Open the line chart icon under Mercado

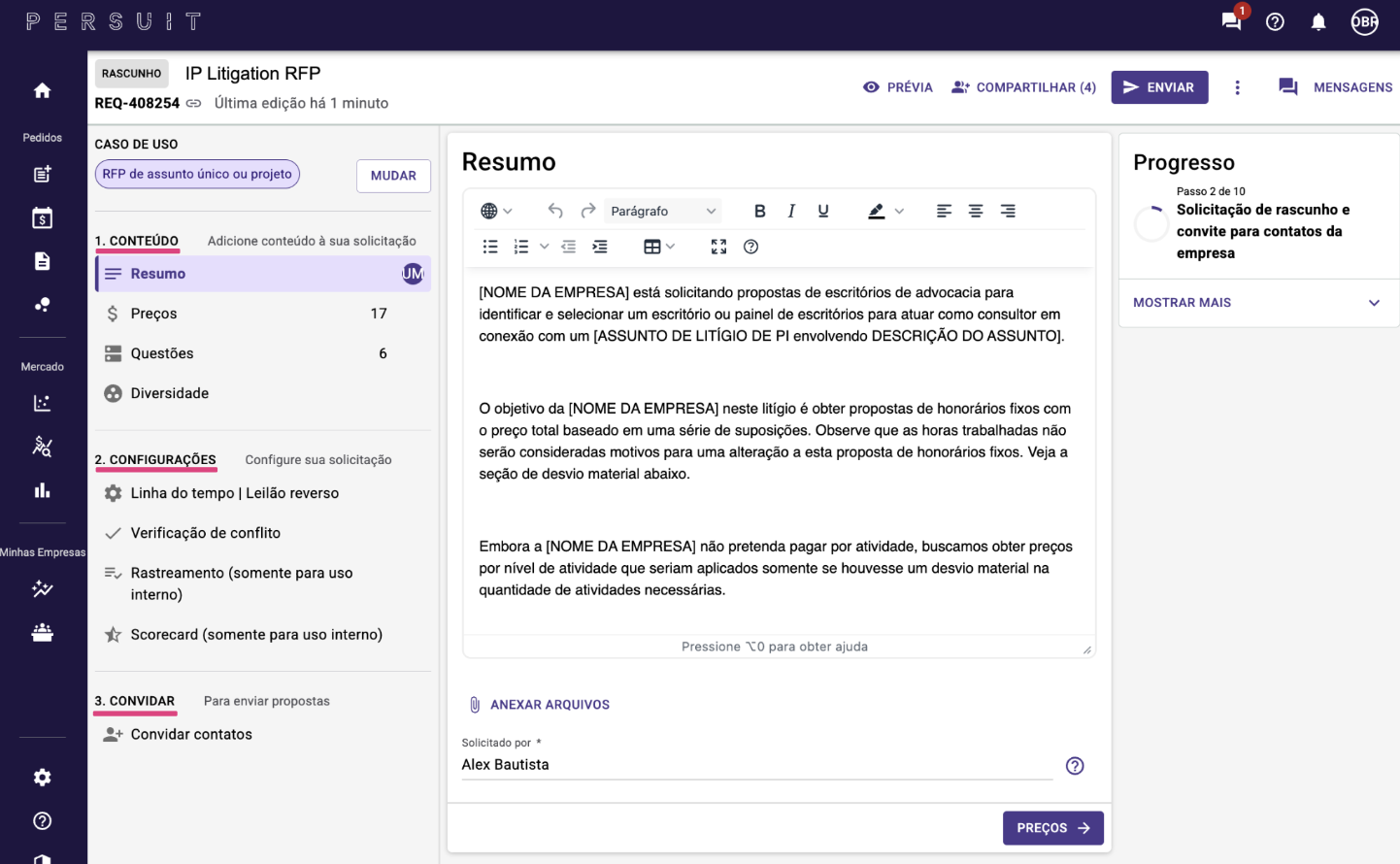[x=42, y=403]
